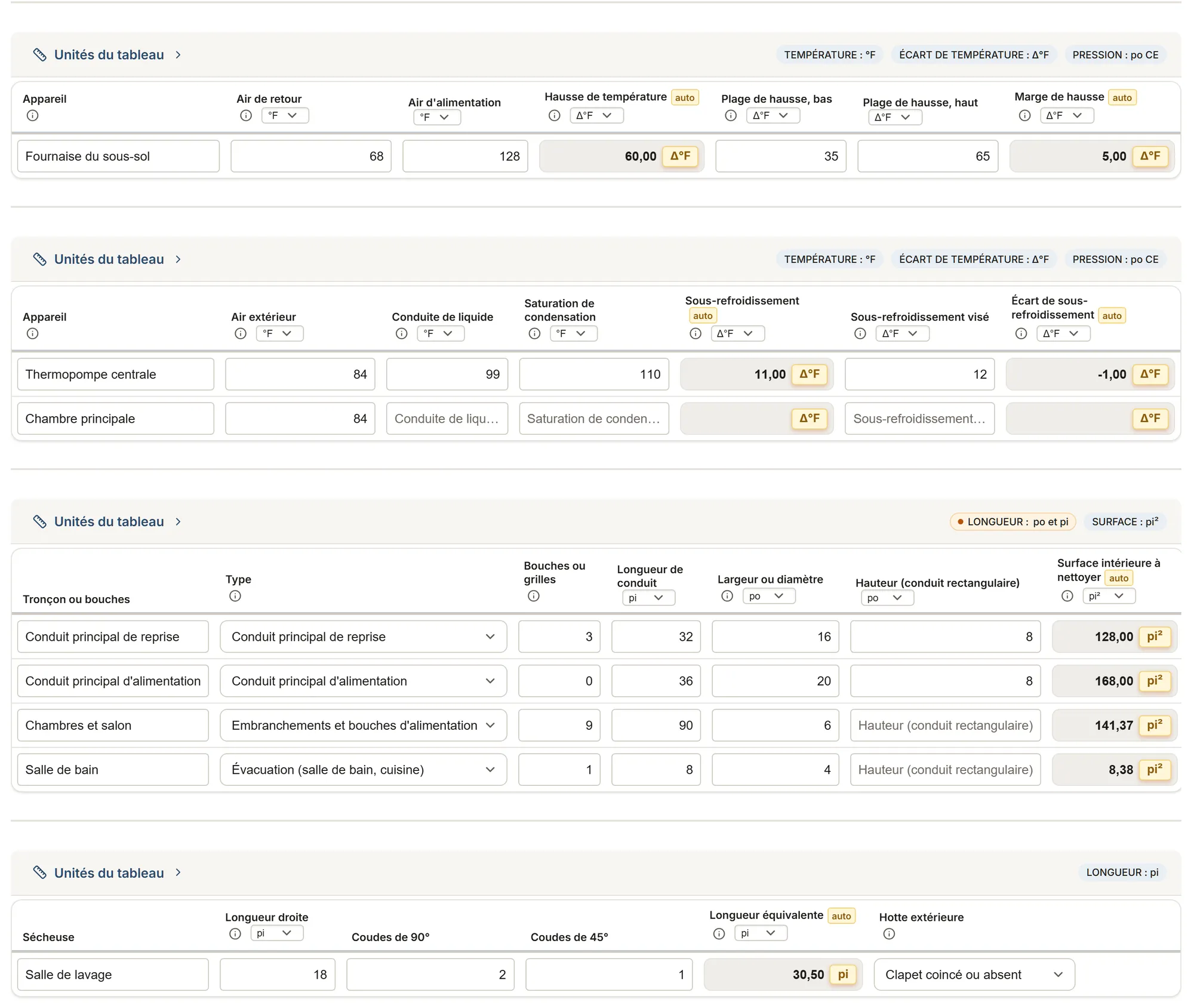
Task: Click the computed value 141,37 pi²
Action: pyautogui.click(x=1114, y=726)
